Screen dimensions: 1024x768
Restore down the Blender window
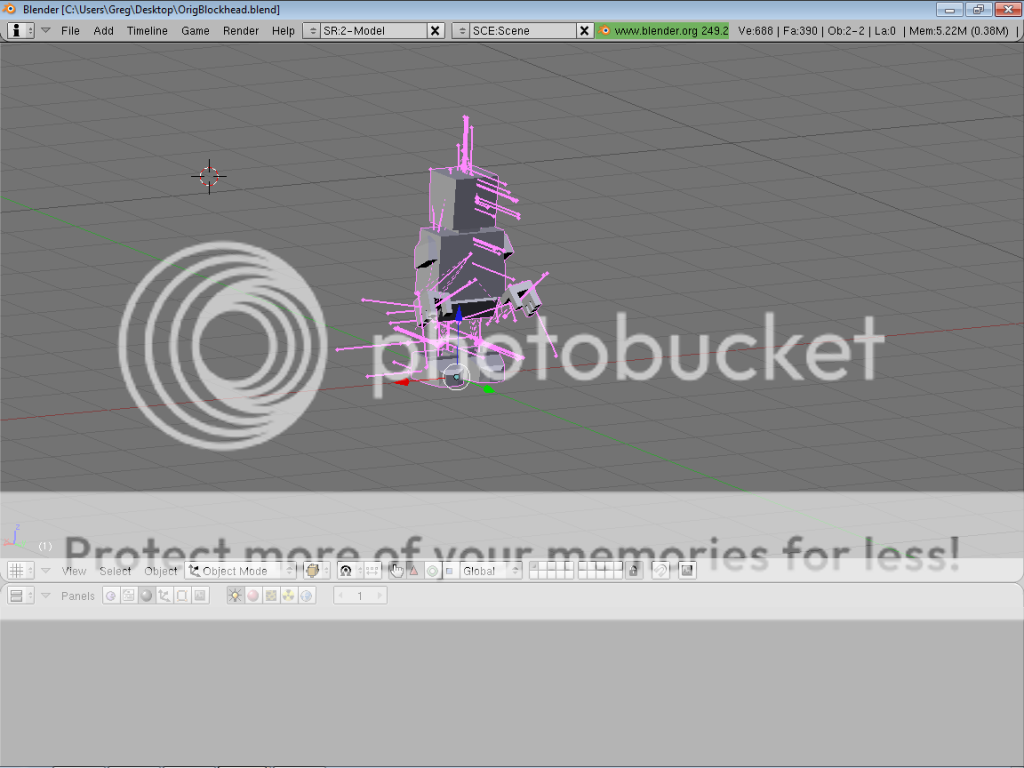[x=978, y=9]
